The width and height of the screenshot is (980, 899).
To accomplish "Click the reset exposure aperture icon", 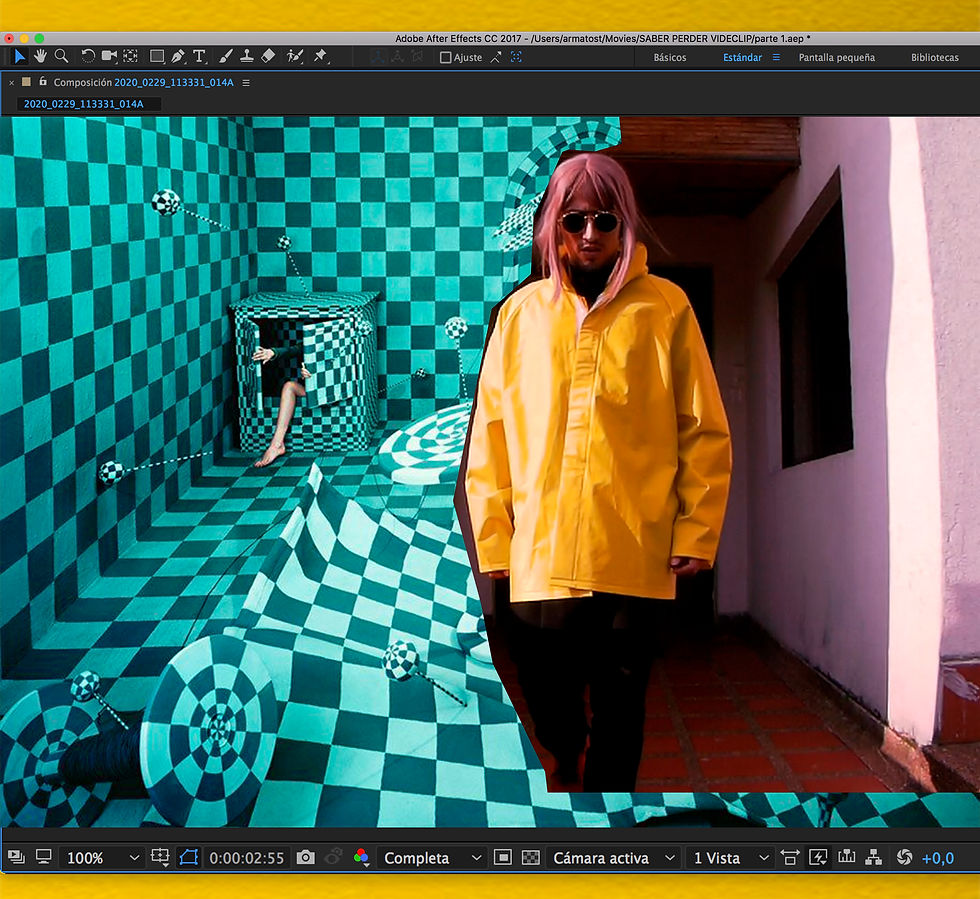I will pos(904,857).
